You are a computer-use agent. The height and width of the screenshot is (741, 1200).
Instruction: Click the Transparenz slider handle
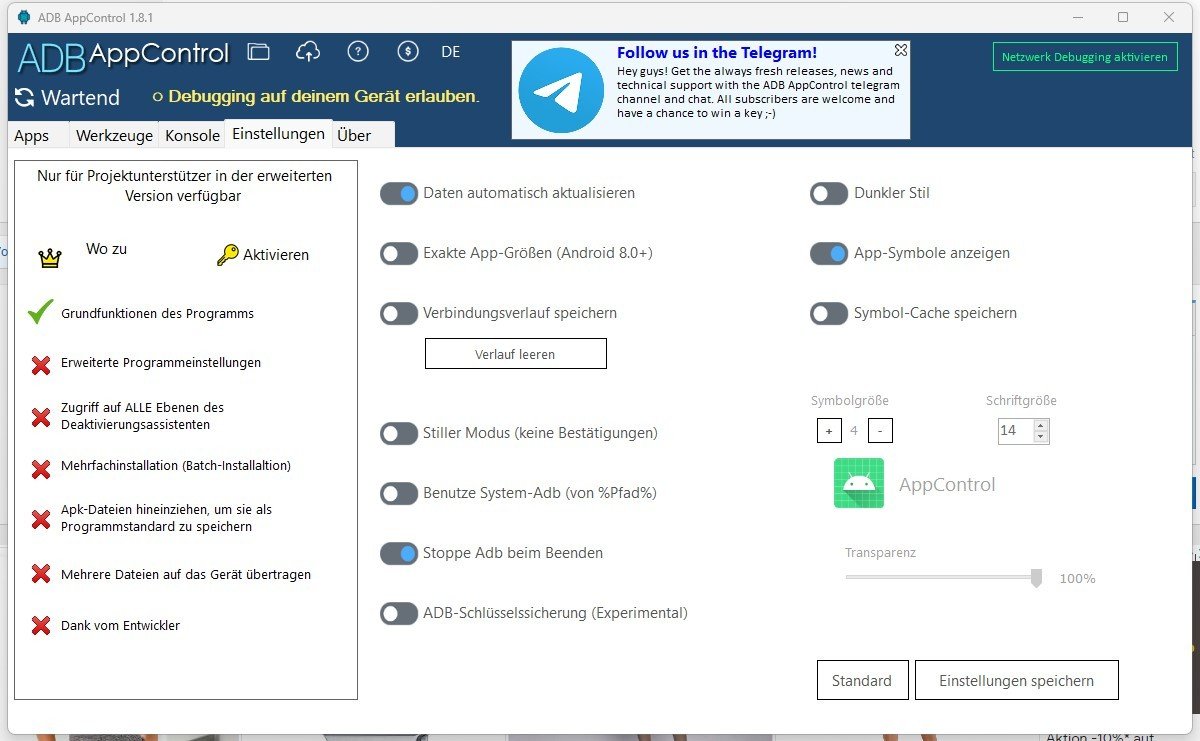pos(1036,578)
